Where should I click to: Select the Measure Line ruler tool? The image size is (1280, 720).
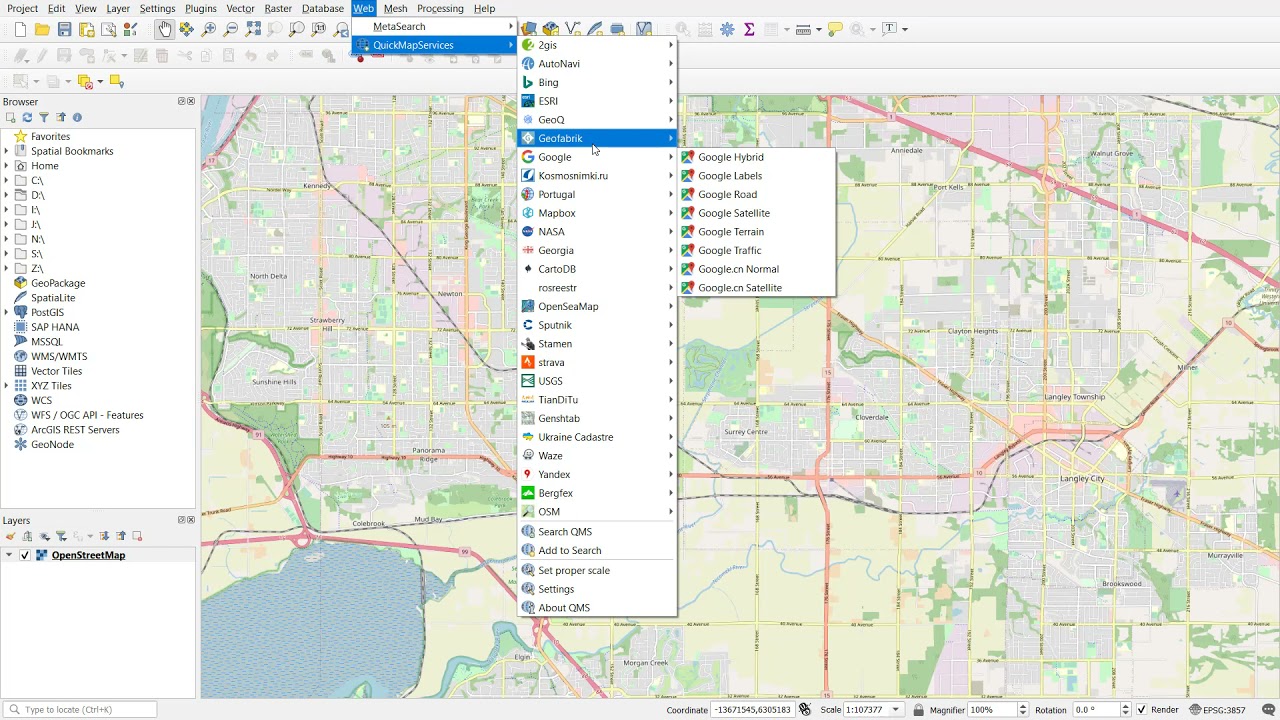[x=802, y=29]
